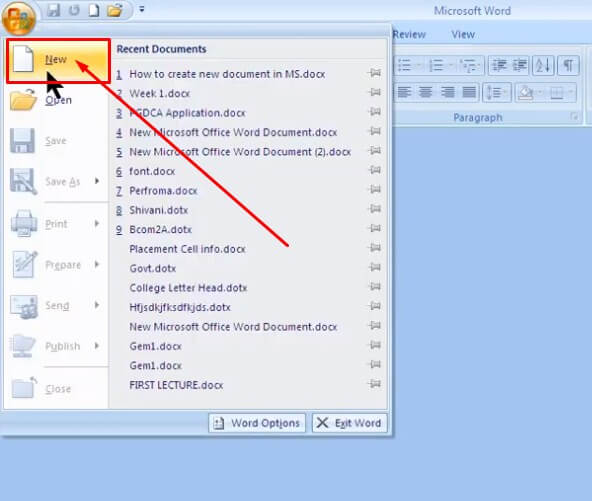Select Open in the Office menu

point(57,100)
